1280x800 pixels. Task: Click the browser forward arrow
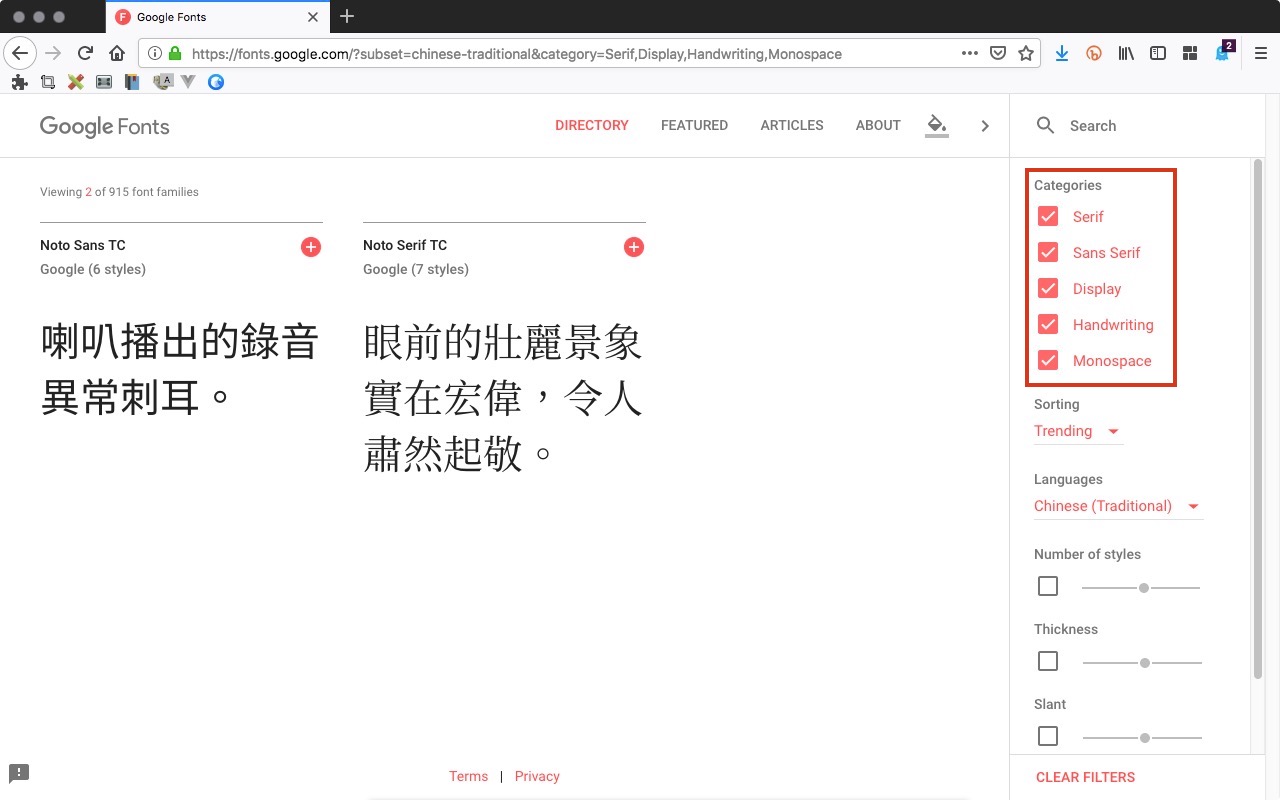(x=53, y=53)
